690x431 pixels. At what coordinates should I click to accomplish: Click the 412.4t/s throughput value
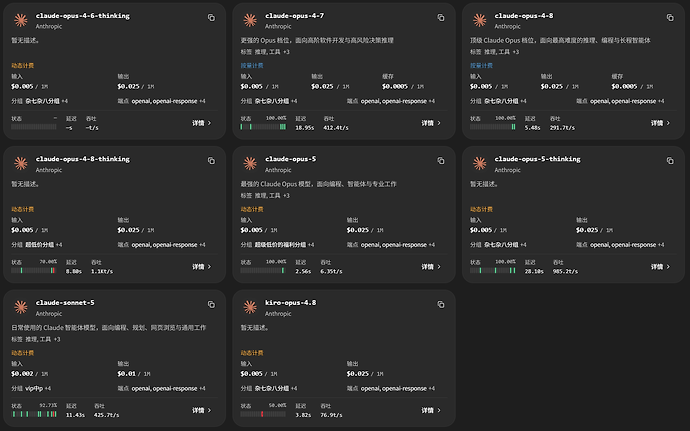click(336, 128)
